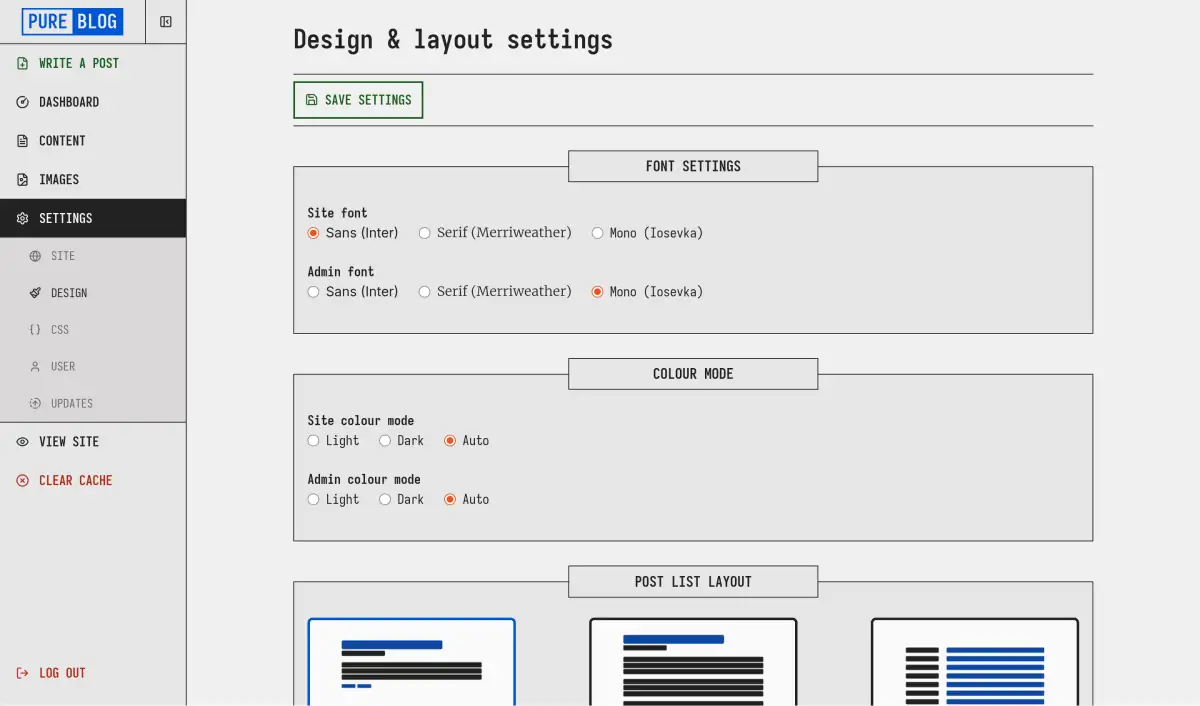Viewport: 1200px width, 706px height.
Task: Select Serif (Merriweather) for Site font
Action: tap(424, 233)
